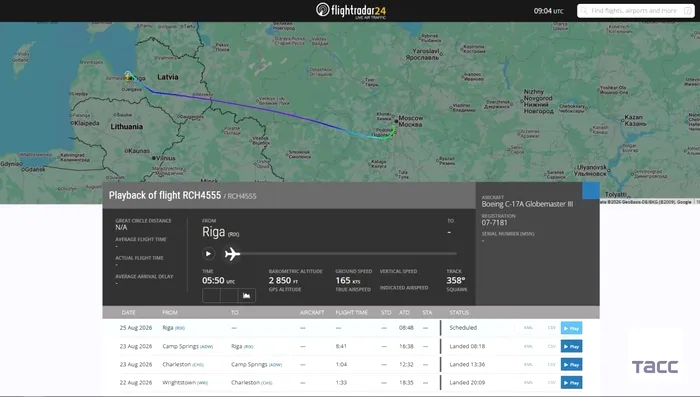Screen dimensions: 700x397
Task: Start flight playback with round play button
Action: pyautogui.click(x=208, y=254)
